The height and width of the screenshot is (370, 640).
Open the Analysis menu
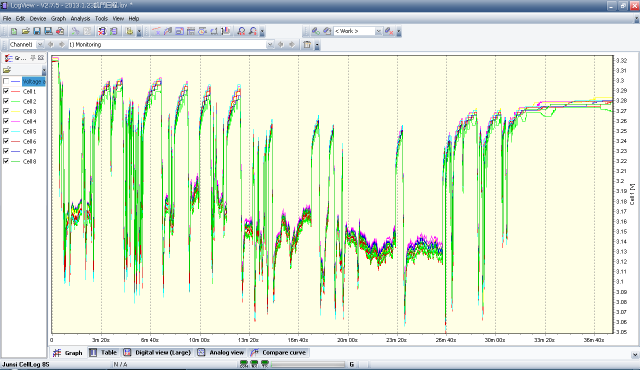(80, 18)
